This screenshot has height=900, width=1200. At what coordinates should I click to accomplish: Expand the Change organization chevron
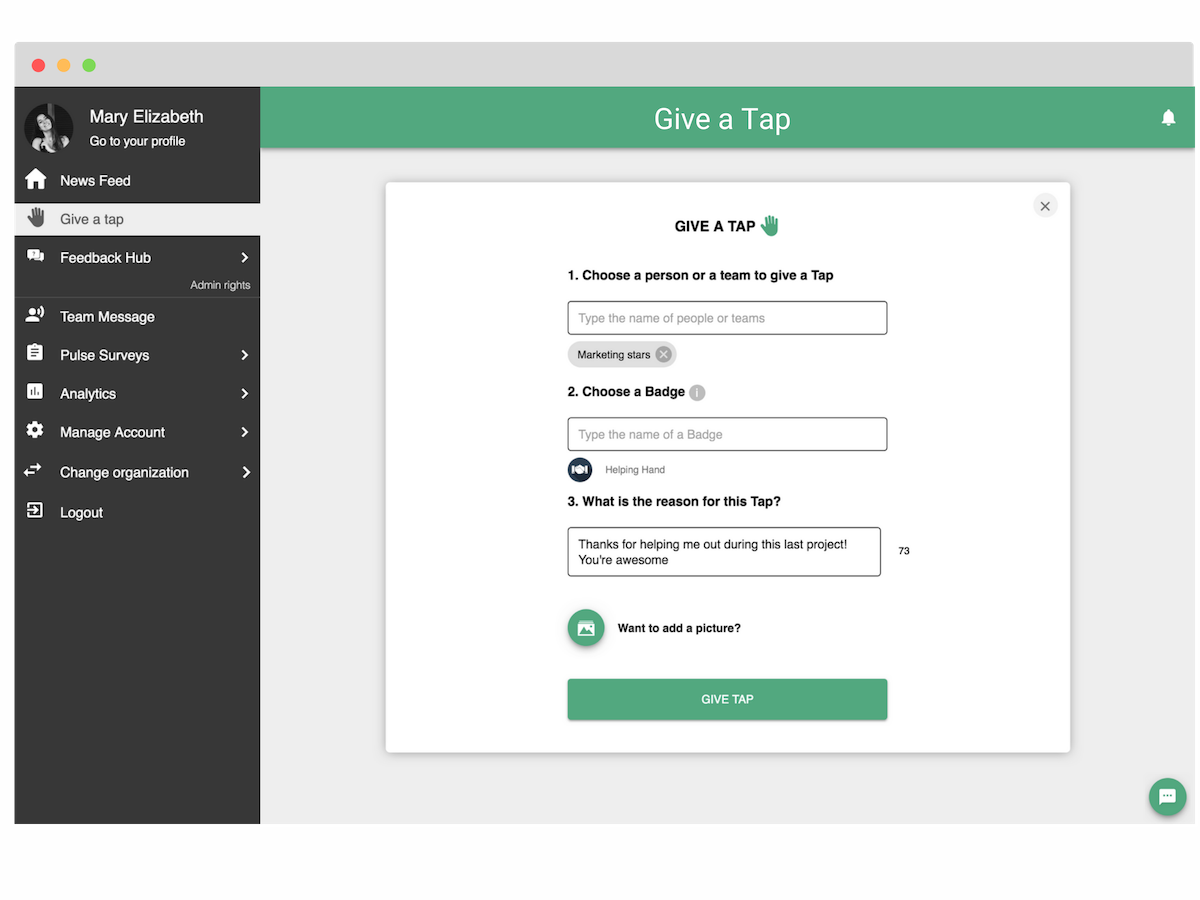point(246,472)
